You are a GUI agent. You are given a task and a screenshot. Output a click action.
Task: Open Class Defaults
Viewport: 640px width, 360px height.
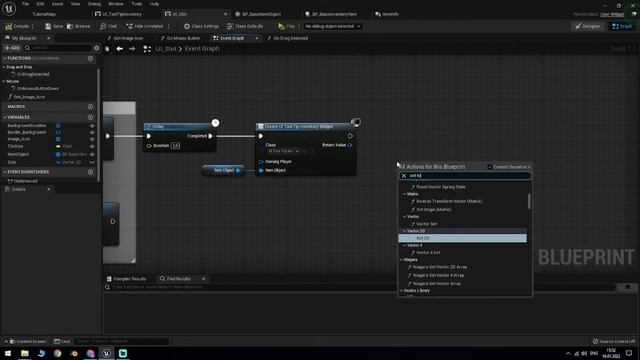point(245,26)
